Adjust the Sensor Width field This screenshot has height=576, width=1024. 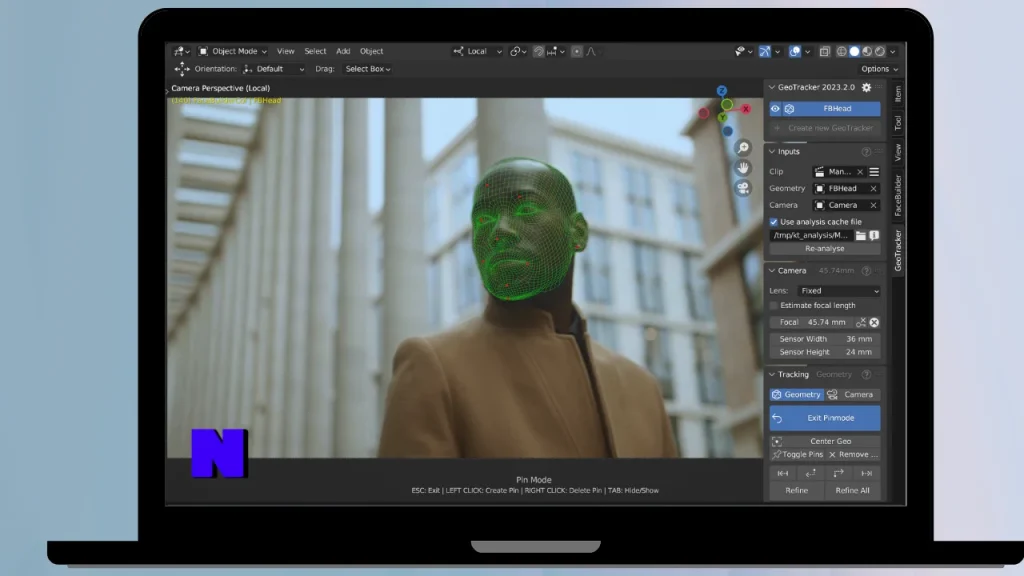tap(825, 339)
